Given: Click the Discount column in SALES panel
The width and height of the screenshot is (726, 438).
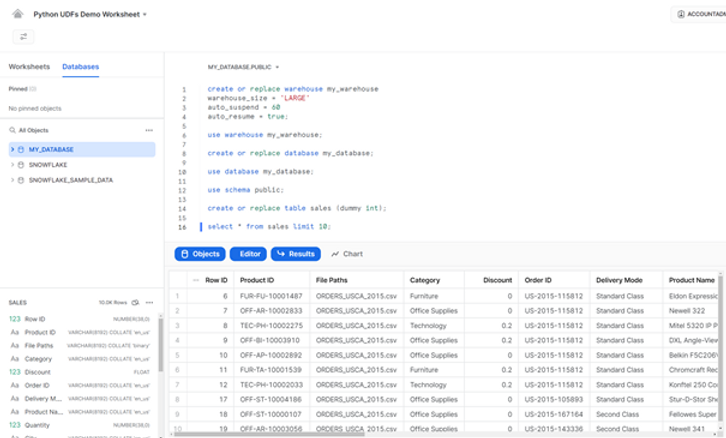Looking at the screenshot, I should coord(80,372).
